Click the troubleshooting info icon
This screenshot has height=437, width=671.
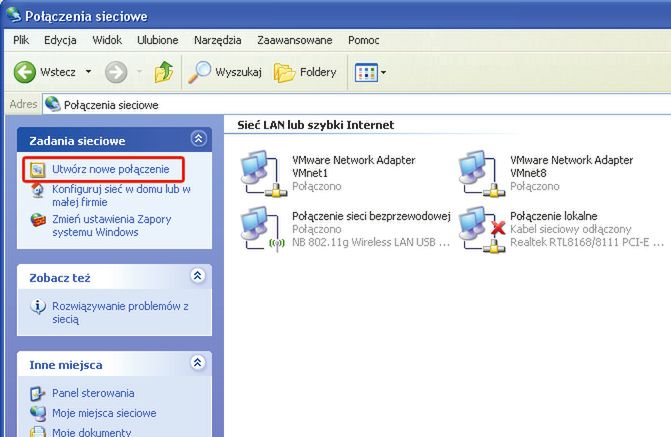click(38, 307)
